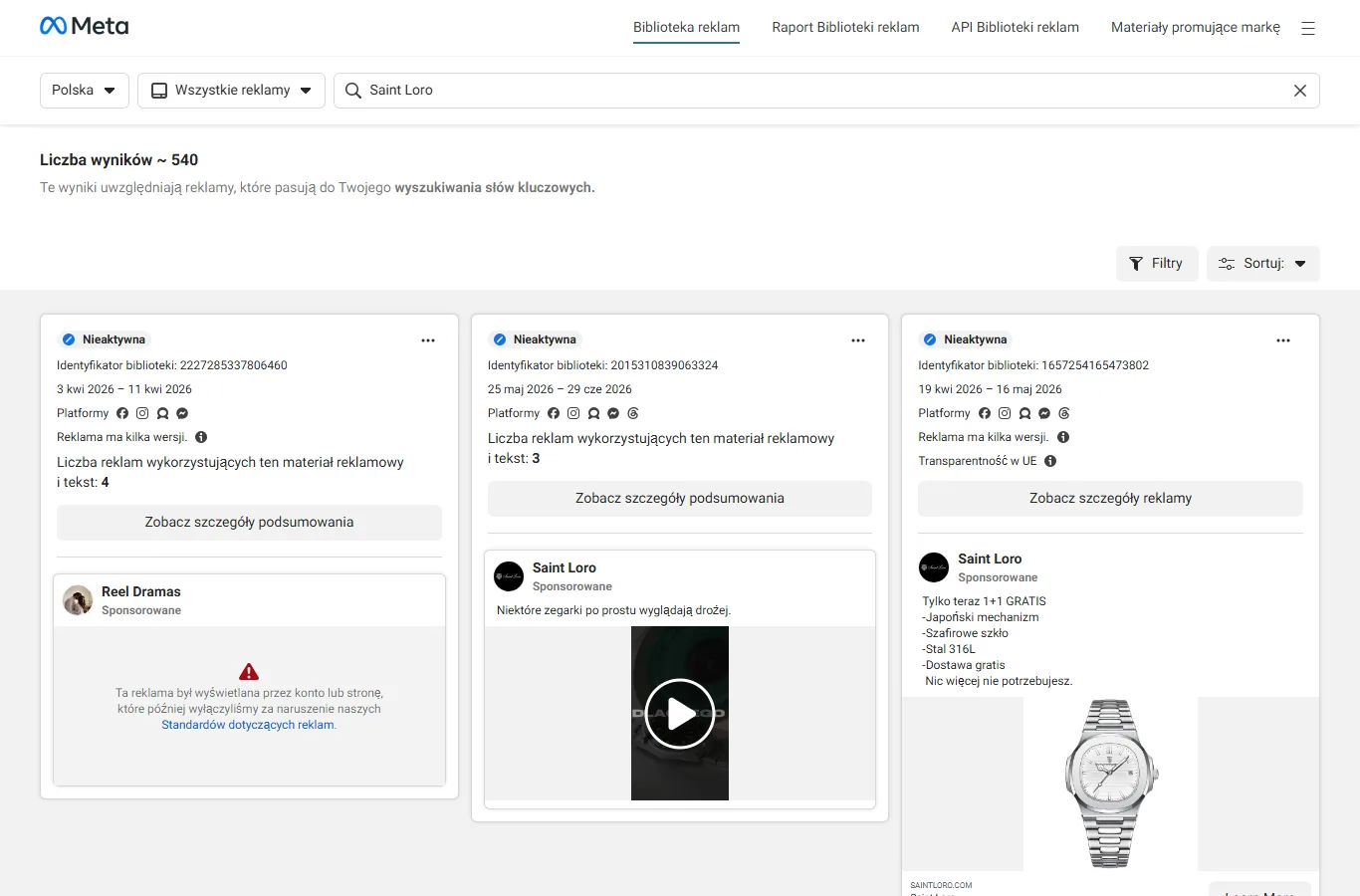Play the Saint Loro video ad
This screenshot has height=896, width=1360.
[x=680, y=714]
